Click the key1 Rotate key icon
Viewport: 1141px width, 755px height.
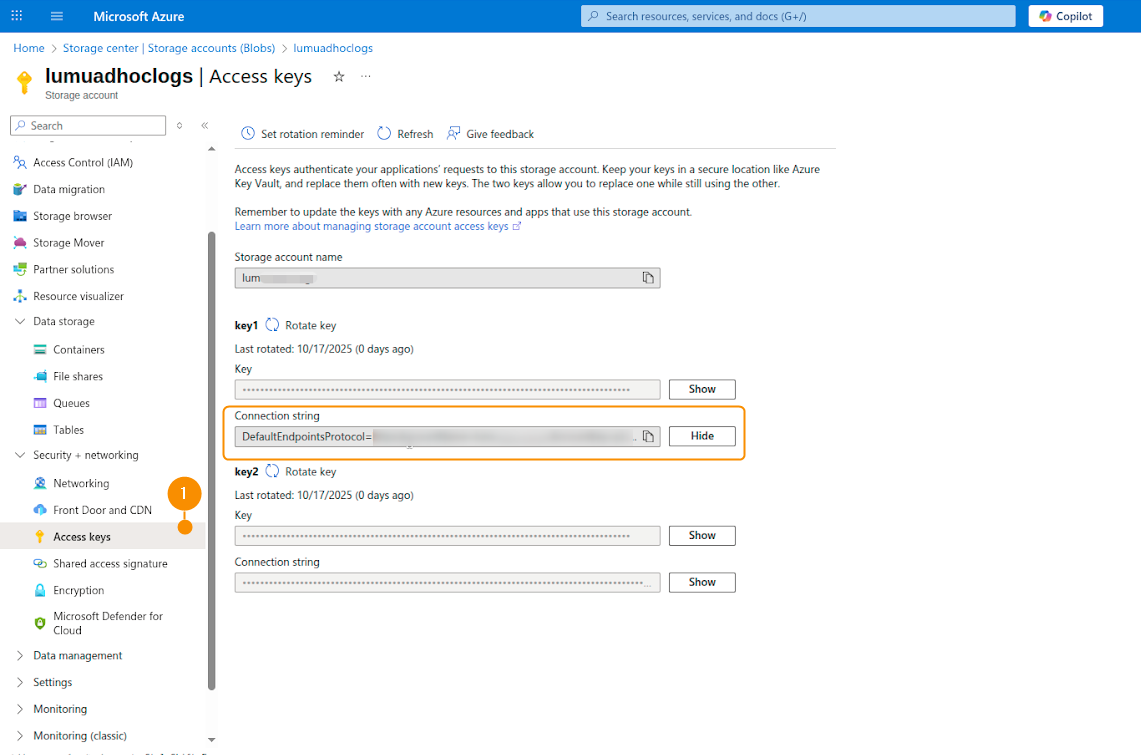pyautogui.click(x=272, y=325)
